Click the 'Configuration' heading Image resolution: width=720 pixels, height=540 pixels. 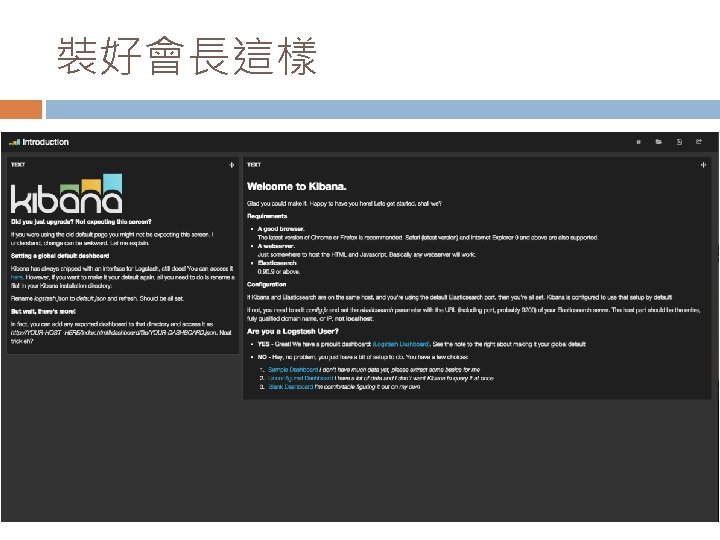[x=266, y=284]
